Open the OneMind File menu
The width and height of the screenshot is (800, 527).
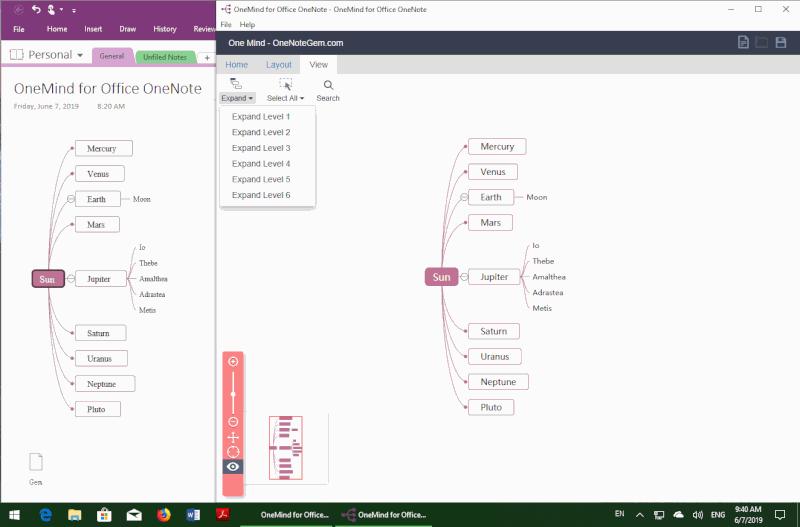coord(226,24)
